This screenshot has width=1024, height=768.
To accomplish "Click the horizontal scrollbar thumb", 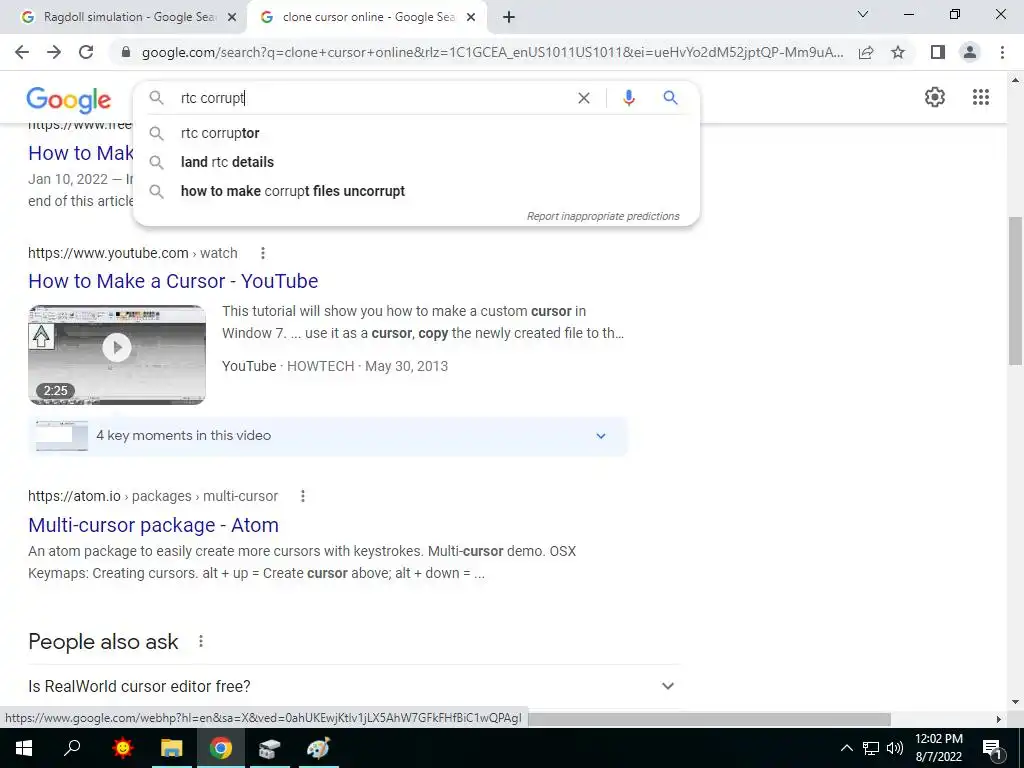I will 709,719.
